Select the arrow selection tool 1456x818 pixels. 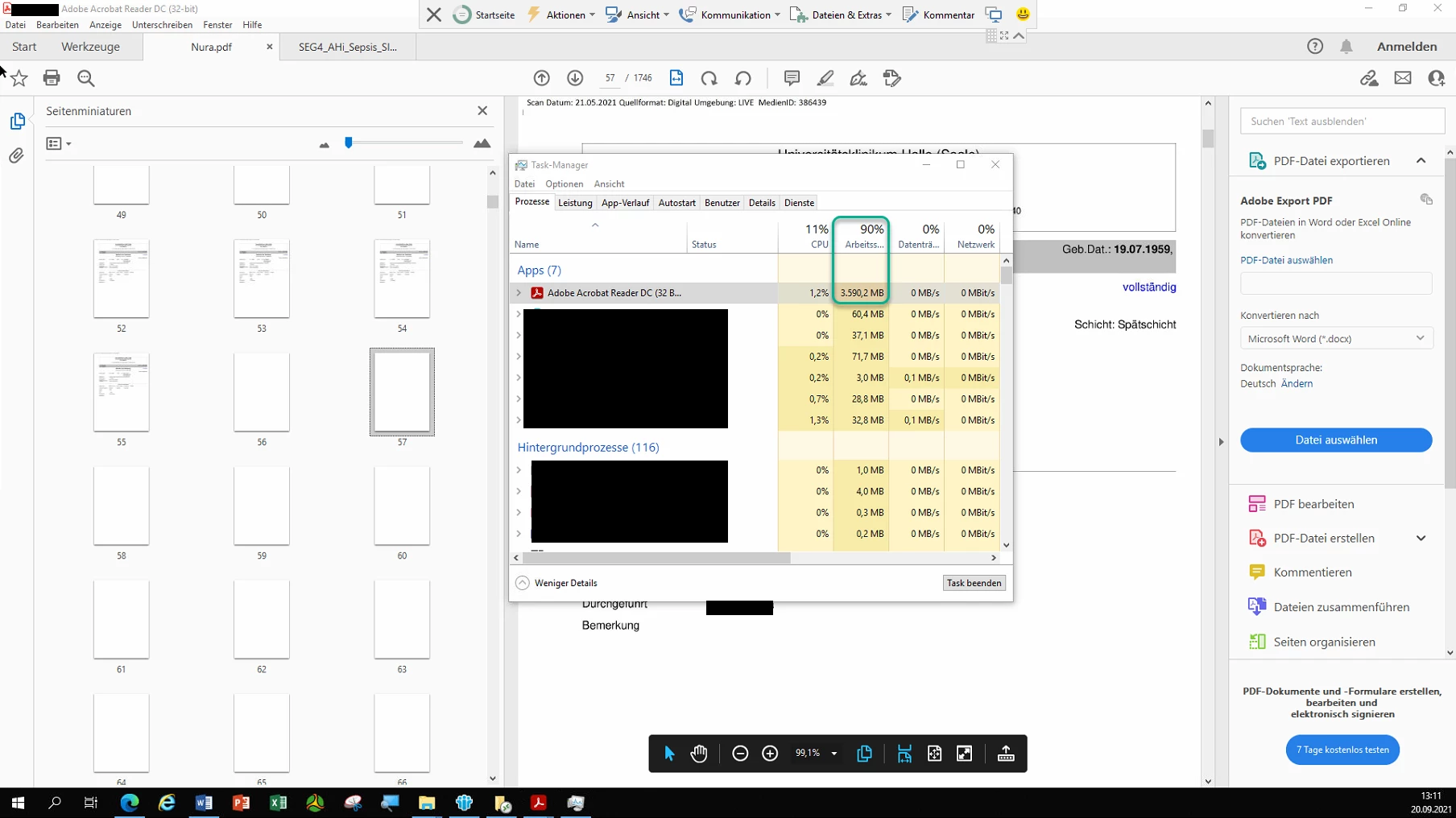(x=669, y=754)
